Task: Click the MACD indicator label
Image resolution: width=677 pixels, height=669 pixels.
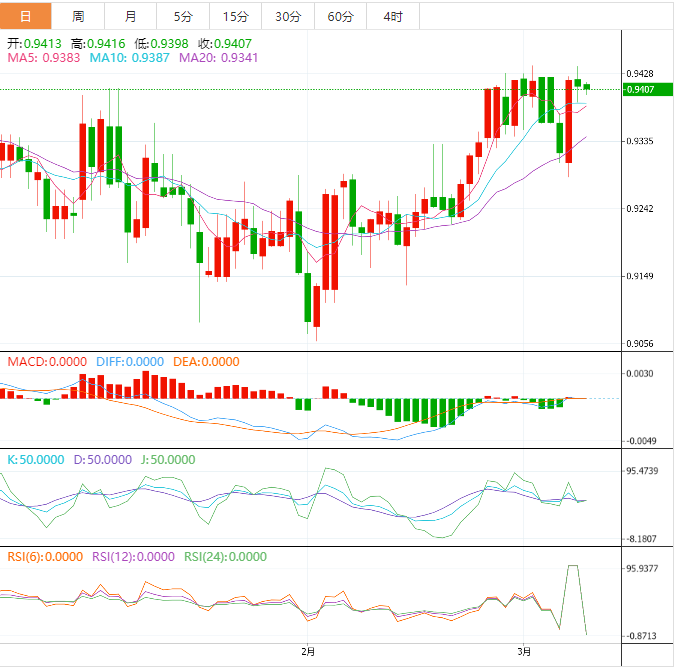Action: coord(47,362)
